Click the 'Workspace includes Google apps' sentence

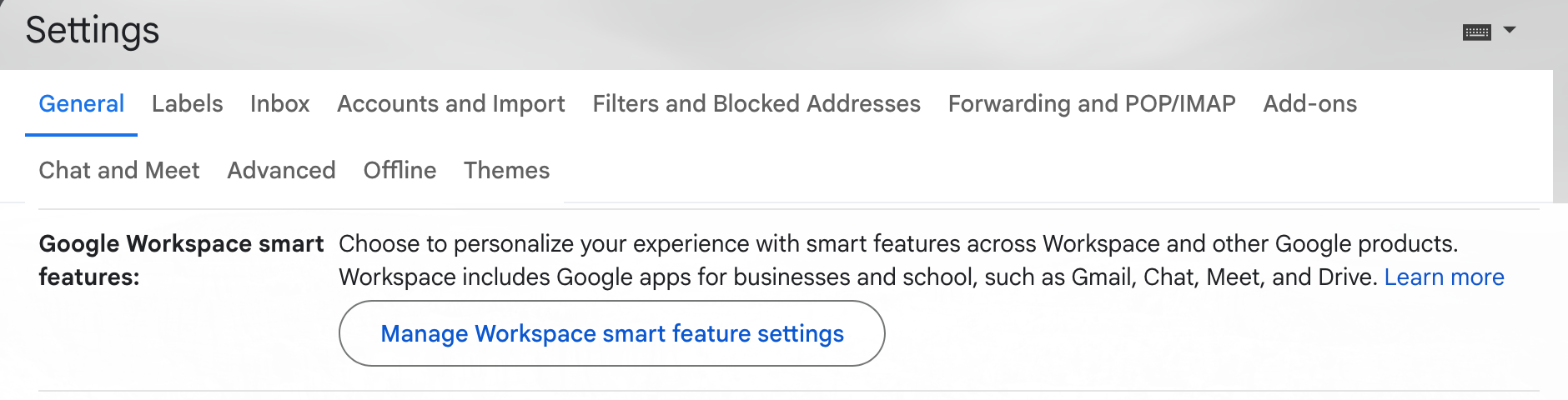[x=857, y=277]
